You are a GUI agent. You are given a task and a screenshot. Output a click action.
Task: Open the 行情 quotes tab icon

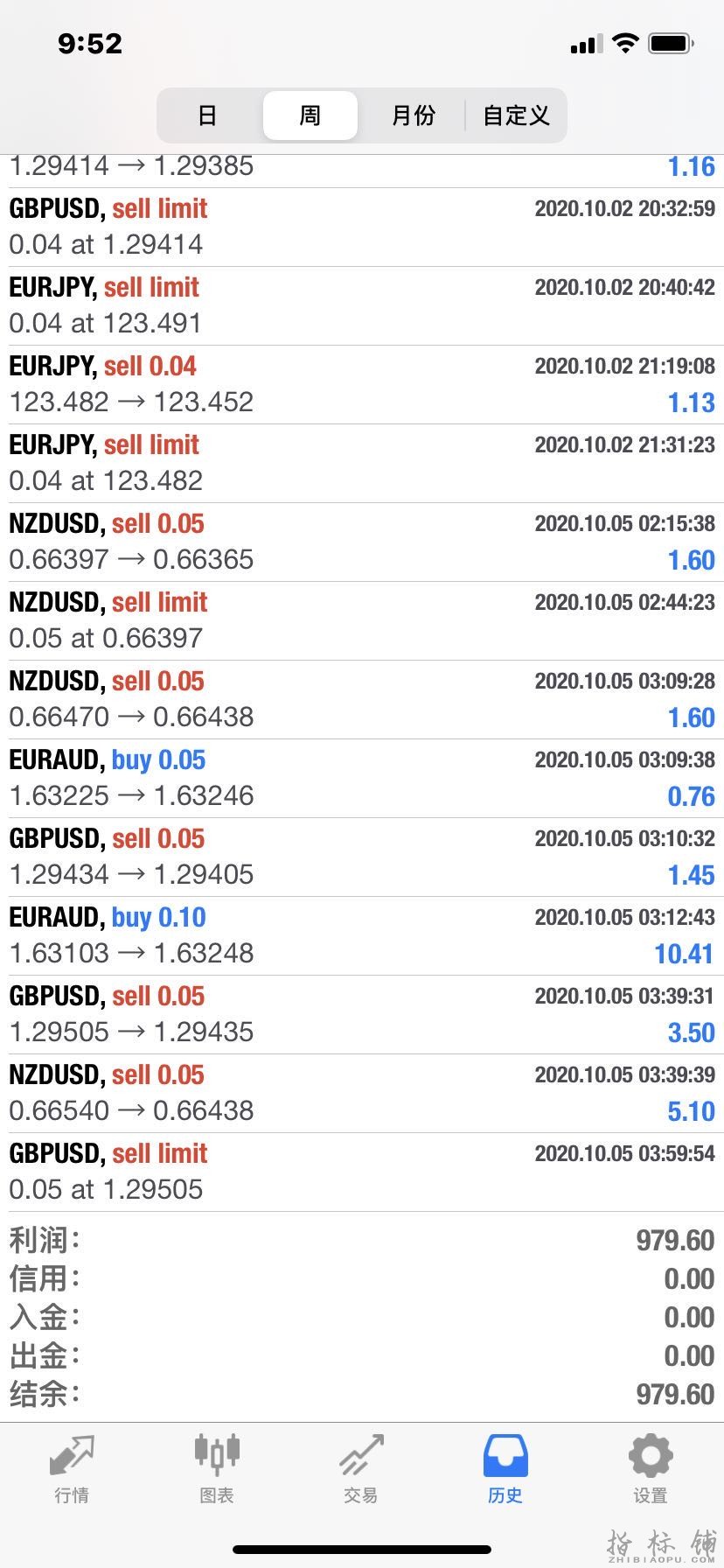[72, 1456]
